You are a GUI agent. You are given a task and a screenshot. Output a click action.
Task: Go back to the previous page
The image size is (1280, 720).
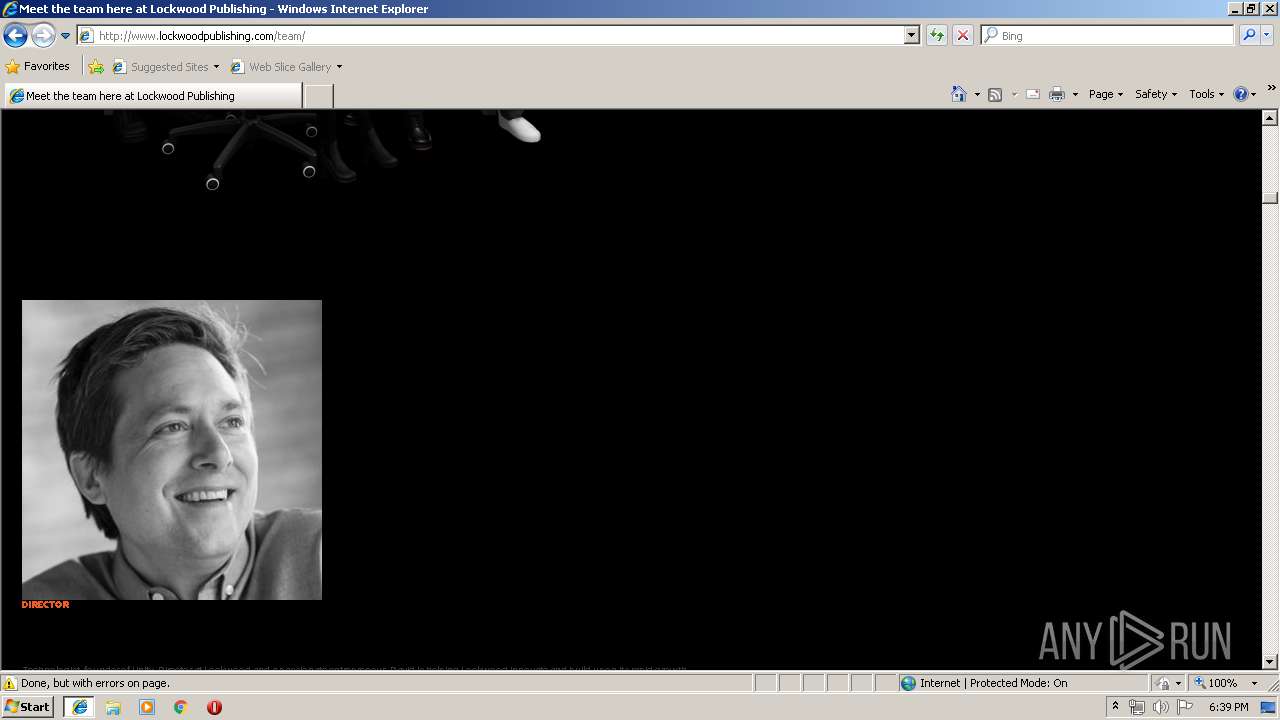pyautogui.click(x=15, y=36)
